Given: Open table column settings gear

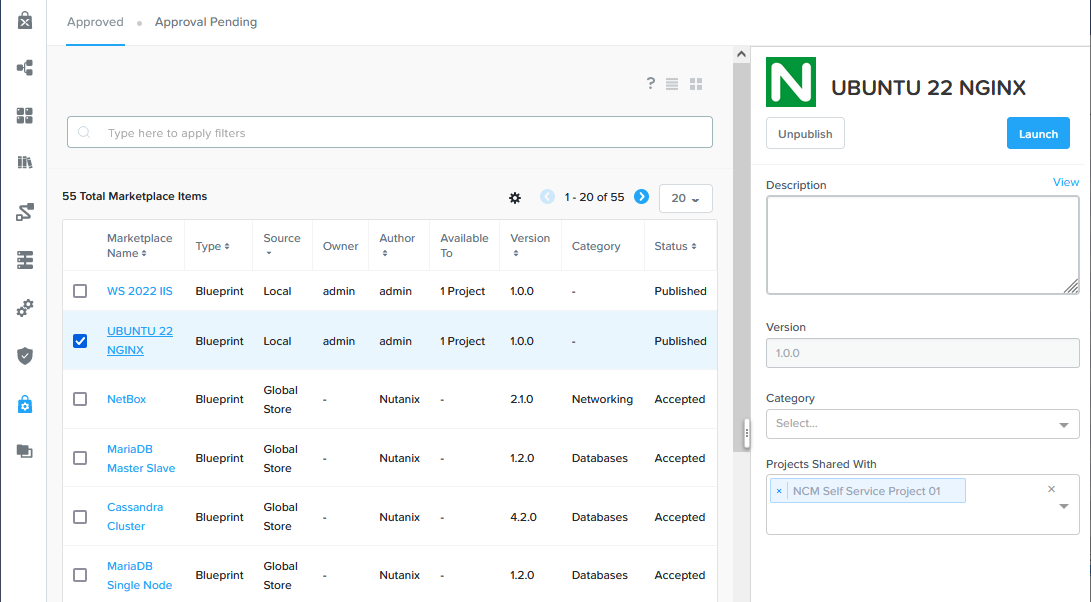Looking at the screenshot, I should 515,198.
